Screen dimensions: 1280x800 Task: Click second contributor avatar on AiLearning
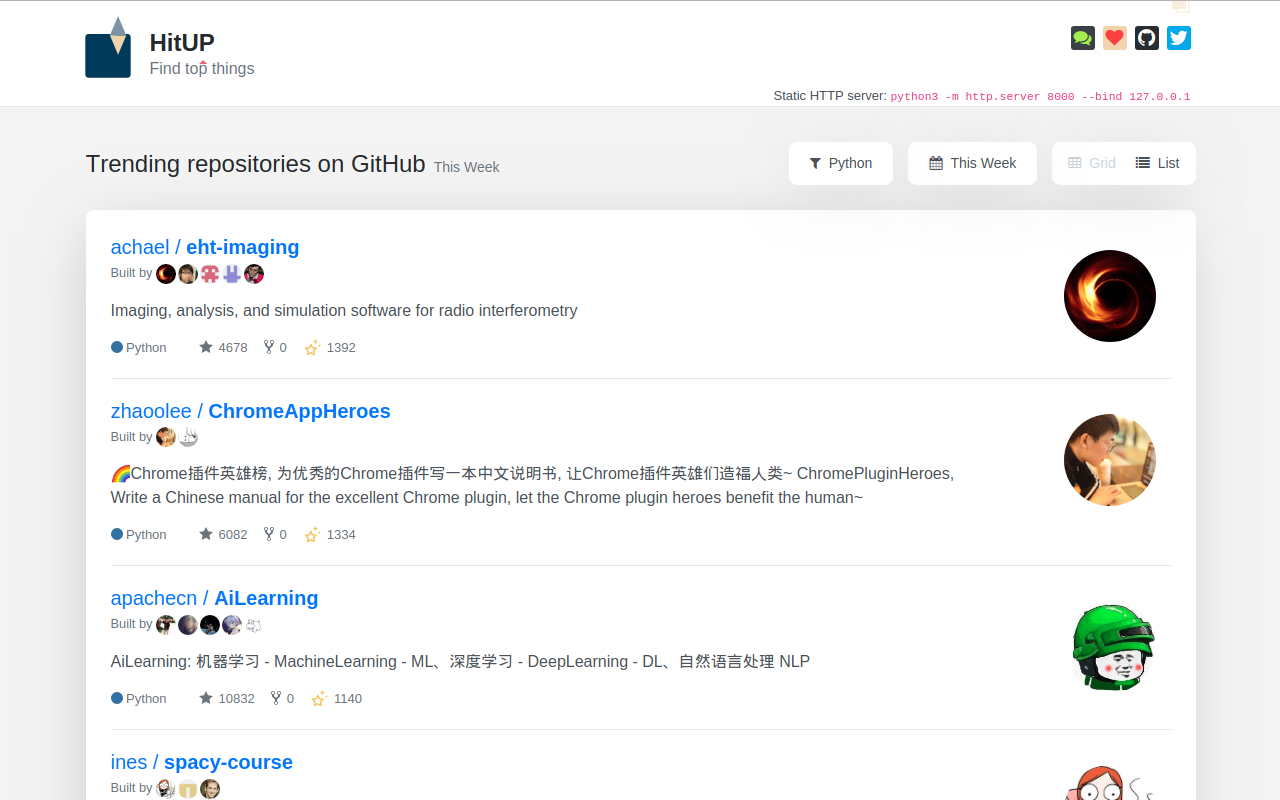[x=188, y=625]
